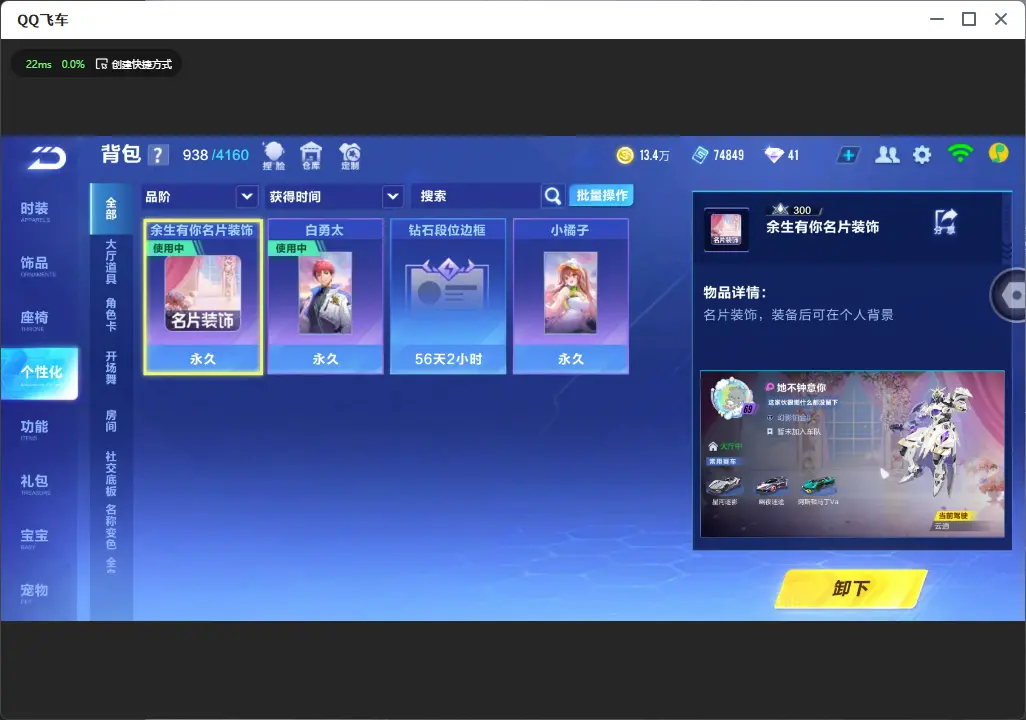The image size is (1026, 720).
Task: Click the 22ms latency indicator
Action: (39, 64)
